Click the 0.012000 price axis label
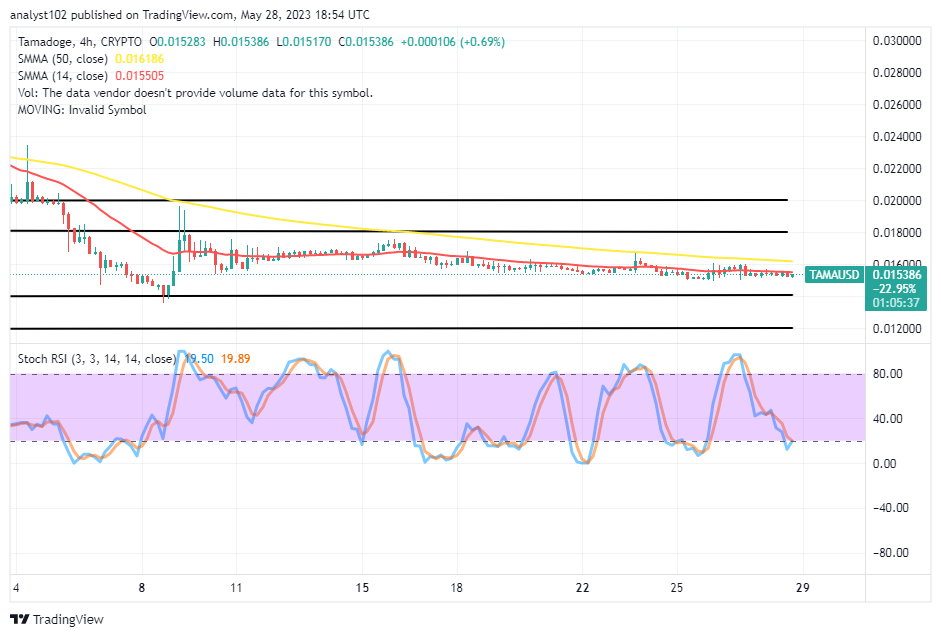 pyautogui.click(x=897, y=329)
